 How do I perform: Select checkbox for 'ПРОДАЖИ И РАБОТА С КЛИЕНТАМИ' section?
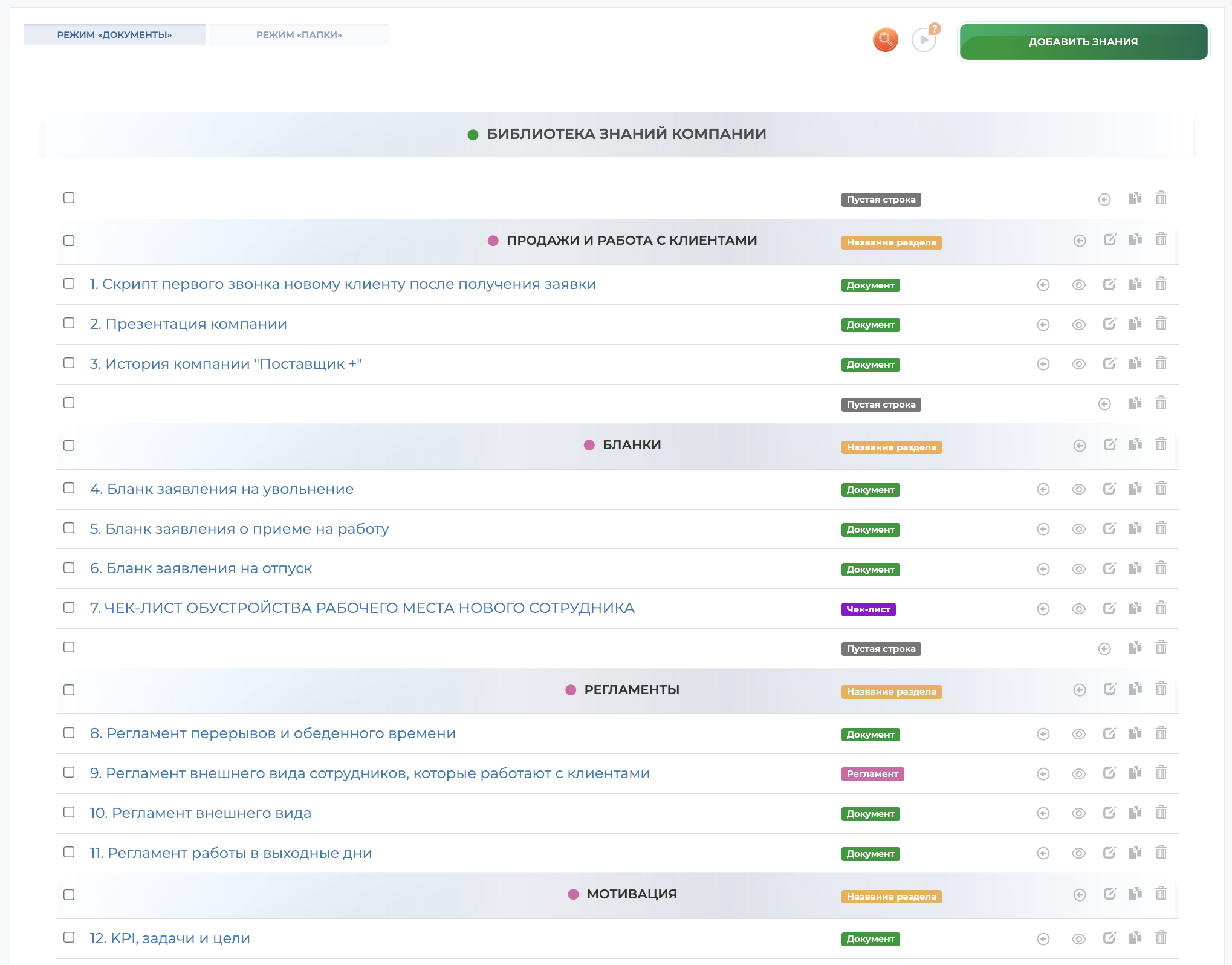[69, 241]
